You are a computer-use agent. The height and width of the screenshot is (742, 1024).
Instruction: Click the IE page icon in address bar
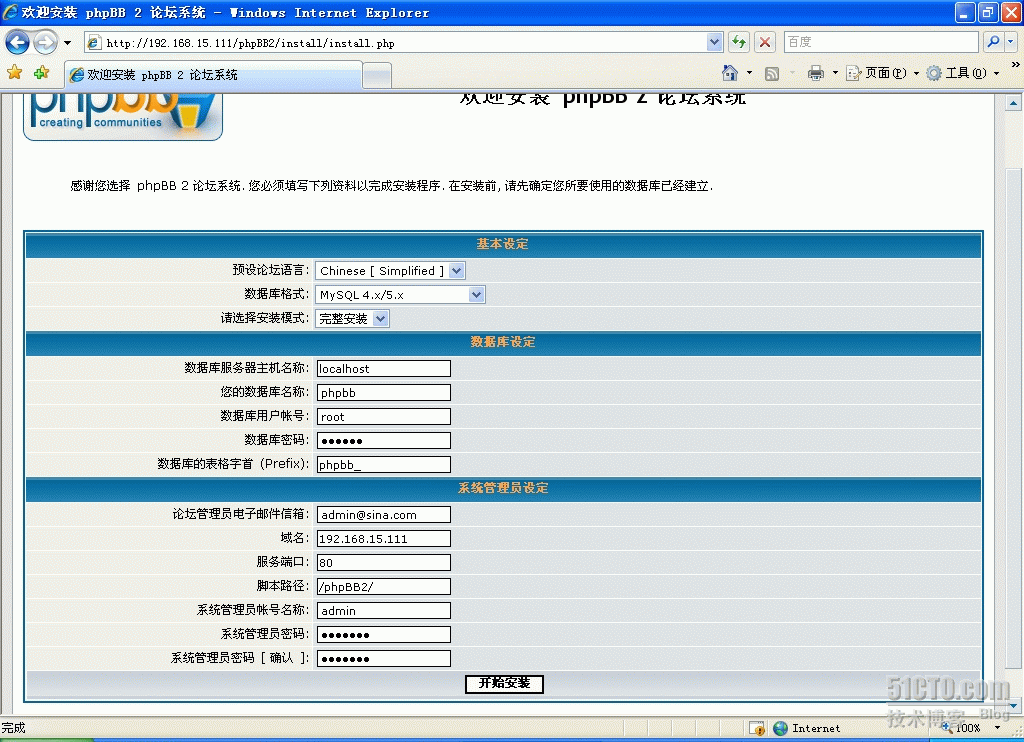[94, 43]
